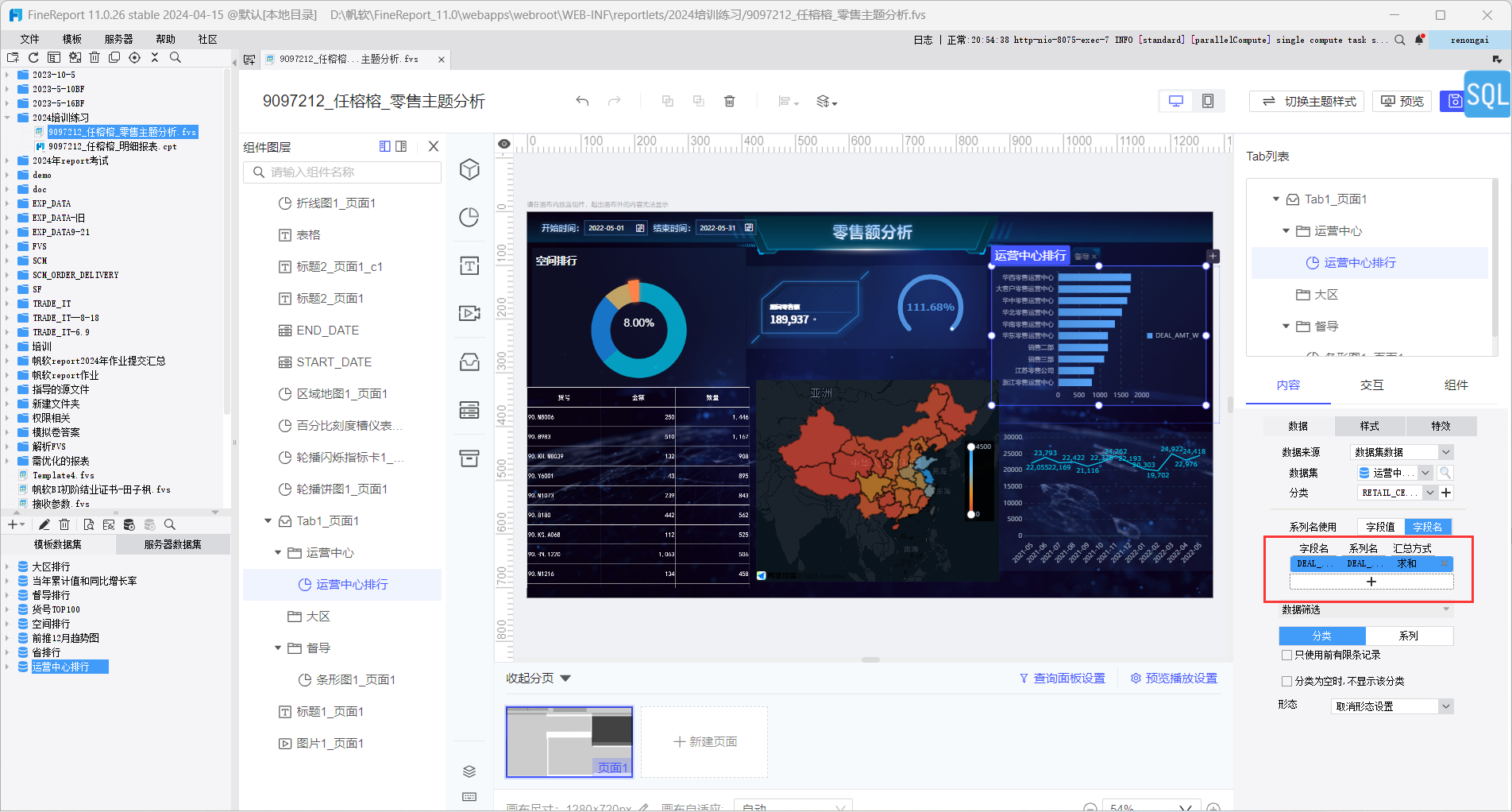Delete selected component via design toolbar trash

click(x=729, y=101)
